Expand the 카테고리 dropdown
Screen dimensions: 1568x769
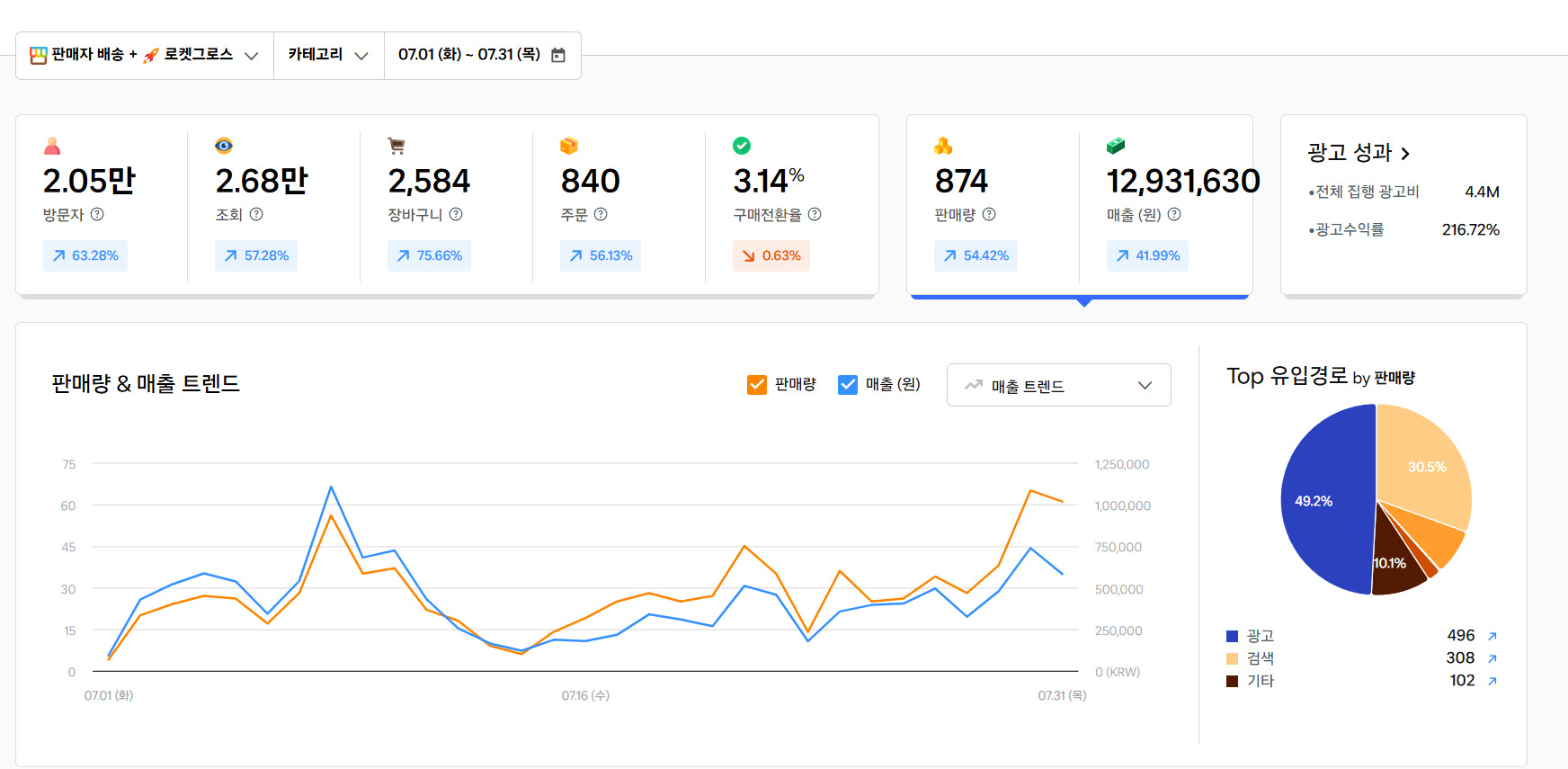(328, 55)
